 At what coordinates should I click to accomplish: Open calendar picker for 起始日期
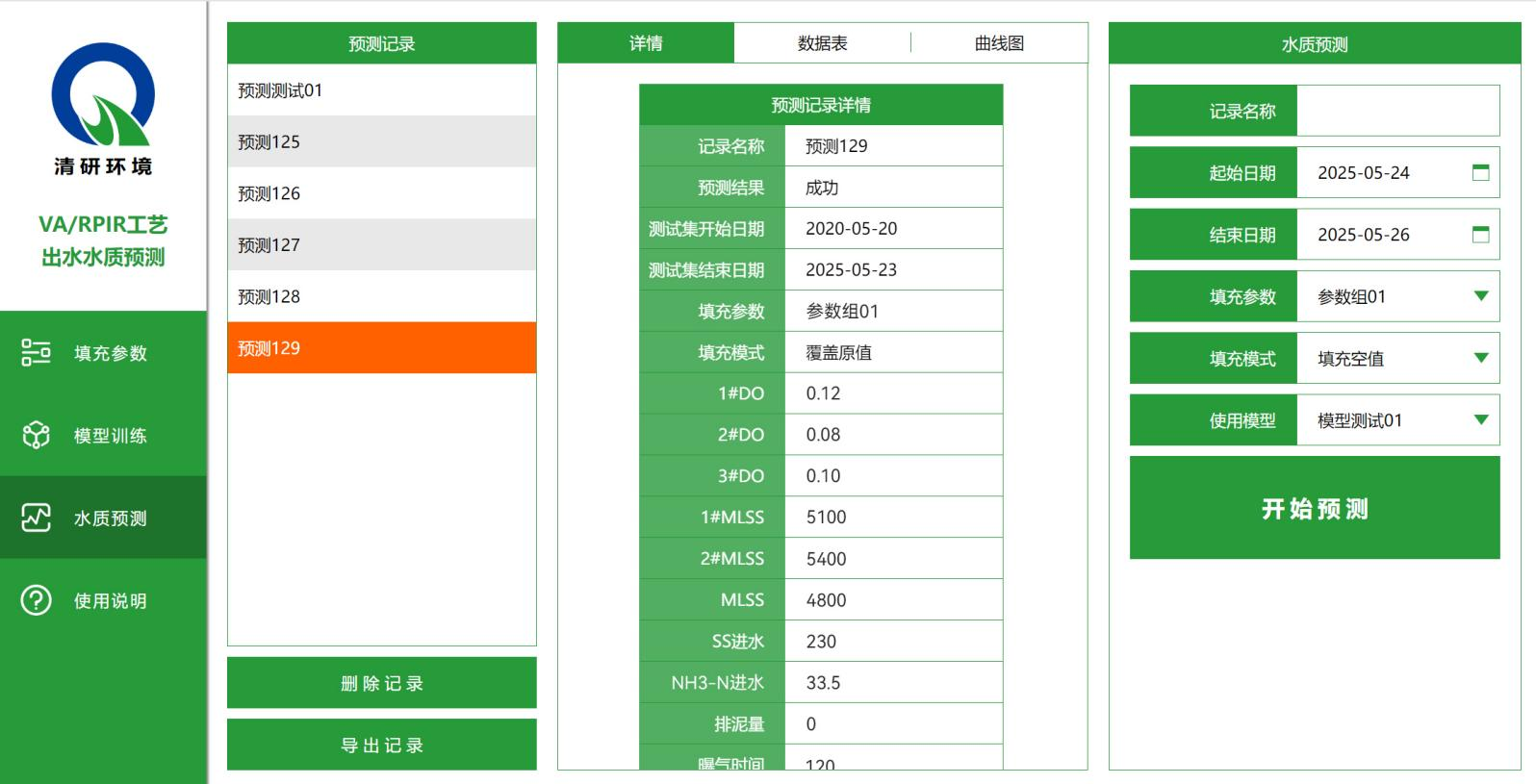[1480, 173]
